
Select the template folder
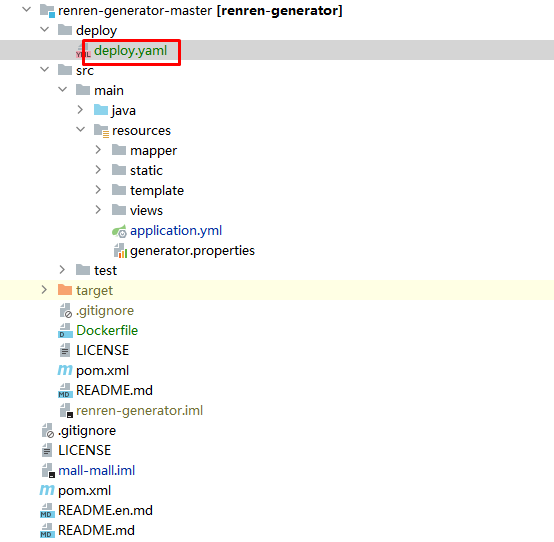(157, 190)
